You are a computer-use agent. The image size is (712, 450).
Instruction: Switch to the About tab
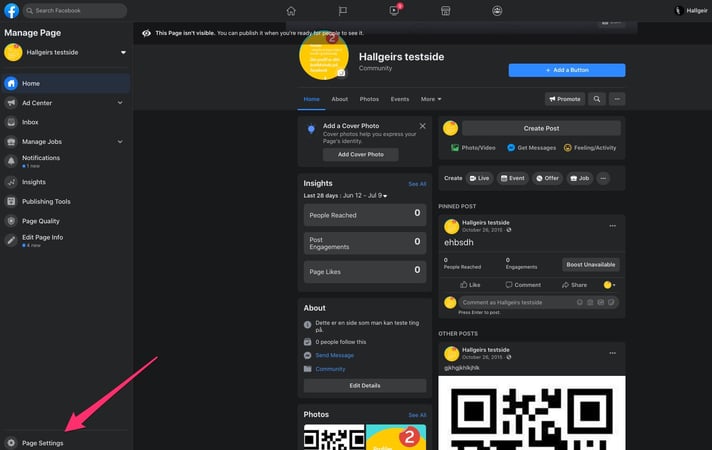tap(339, 99)
